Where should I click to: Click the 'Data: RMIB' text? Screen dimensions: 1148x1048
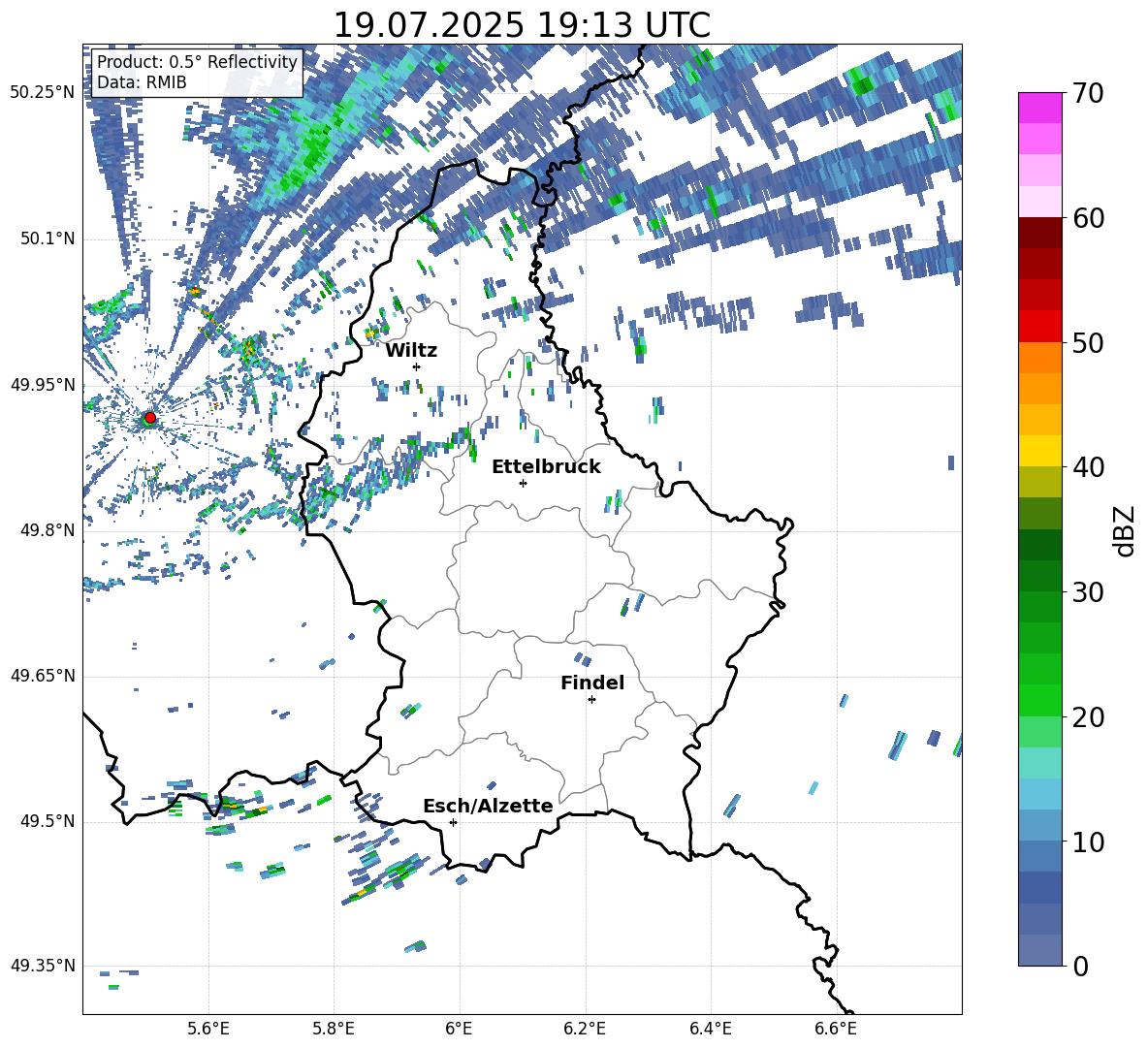pyautogui.click(x=142, y=82)
